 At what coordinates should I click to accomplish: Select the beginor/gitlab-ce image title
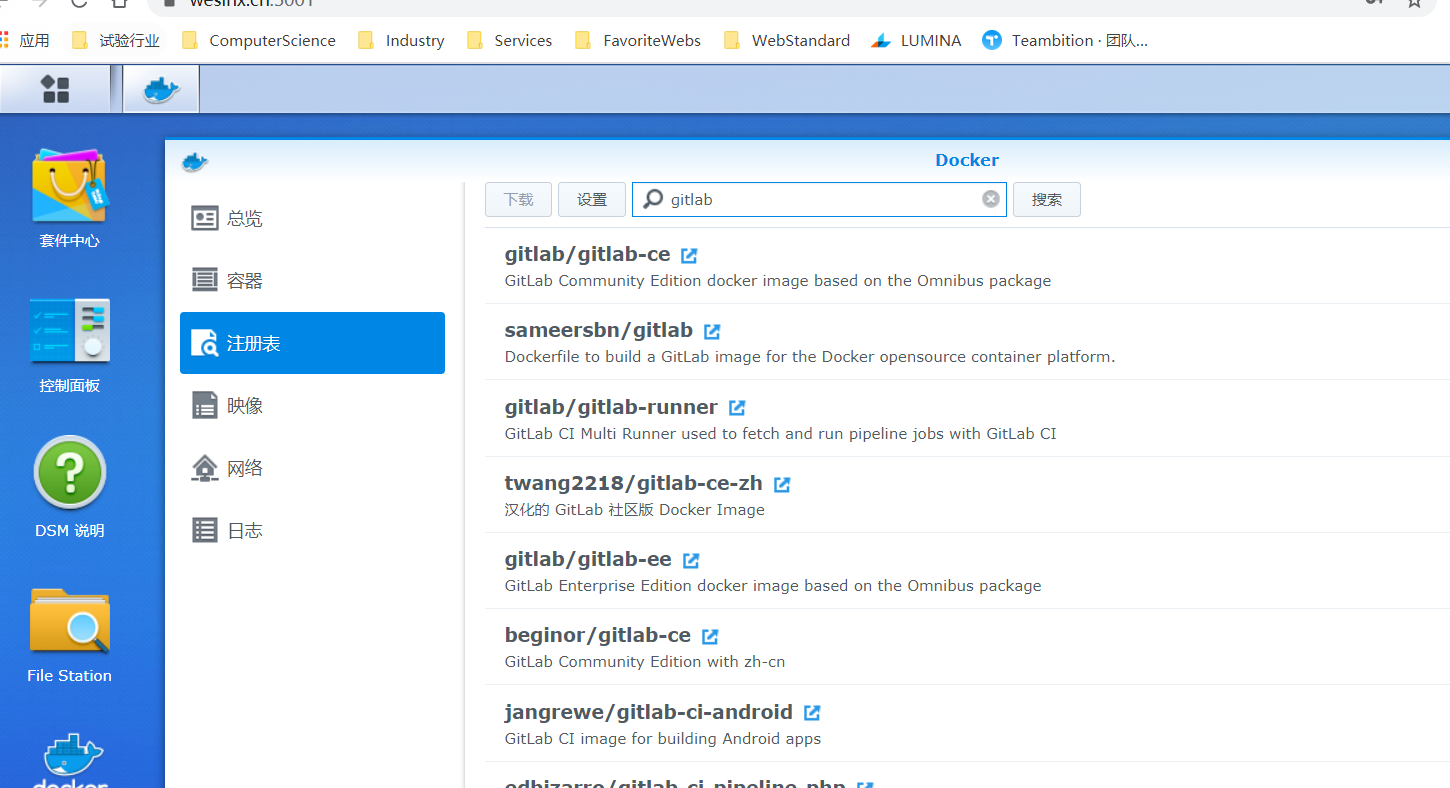tap(598, 636)
